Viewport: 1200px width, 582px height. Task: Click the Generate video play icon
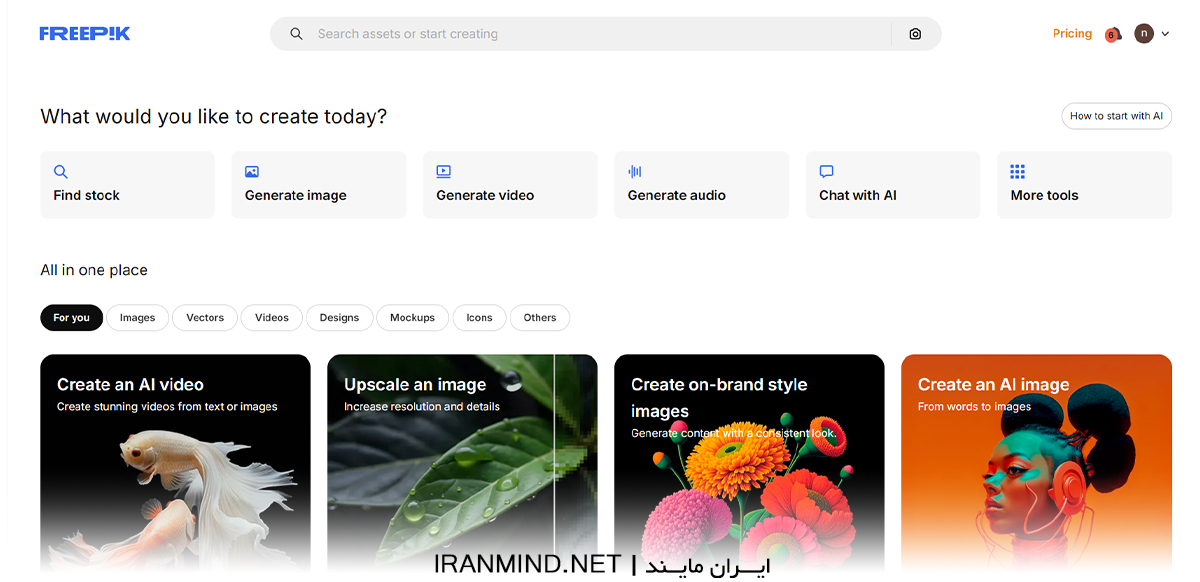444,172
